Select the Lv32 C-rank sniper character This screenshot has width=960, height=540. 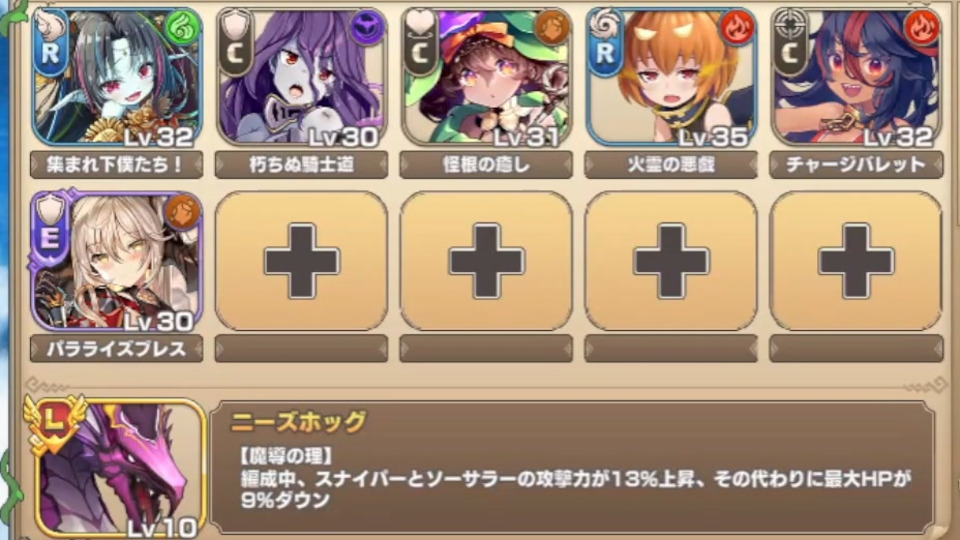[856, 78]
